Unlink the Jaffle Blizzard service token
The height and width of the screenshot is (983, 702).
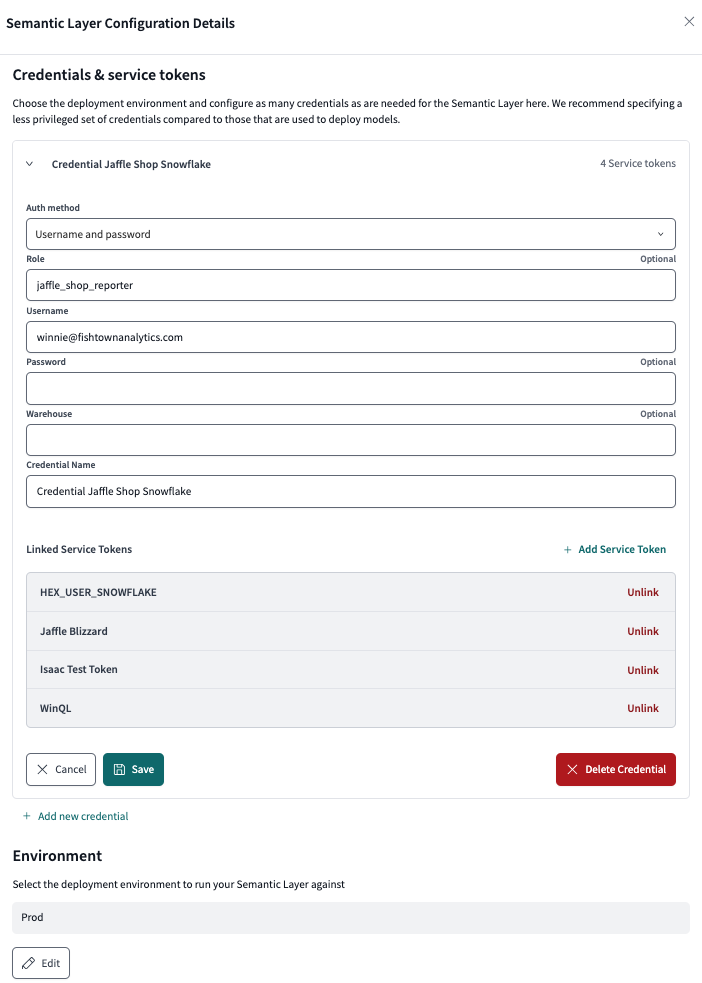coord(643,631)
